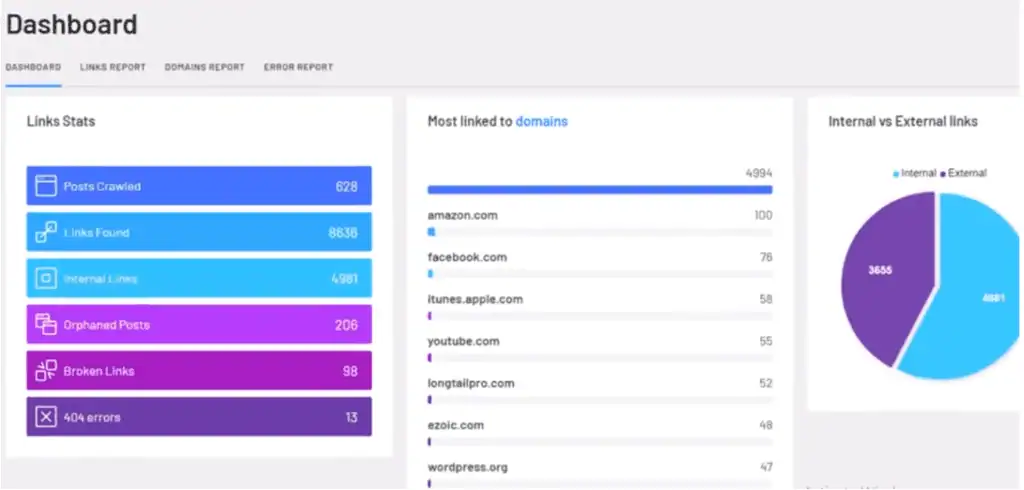
Task: Click the Links Found stat bar
Action: (x=199, y=232)
